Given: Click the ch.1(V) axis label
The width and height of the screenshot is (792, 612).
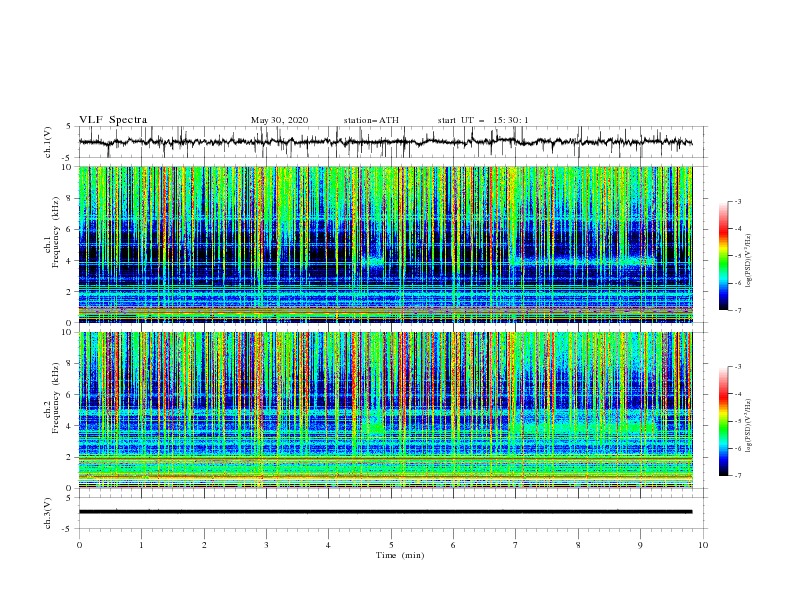Looking at the screenshot, I should point(48,142).
